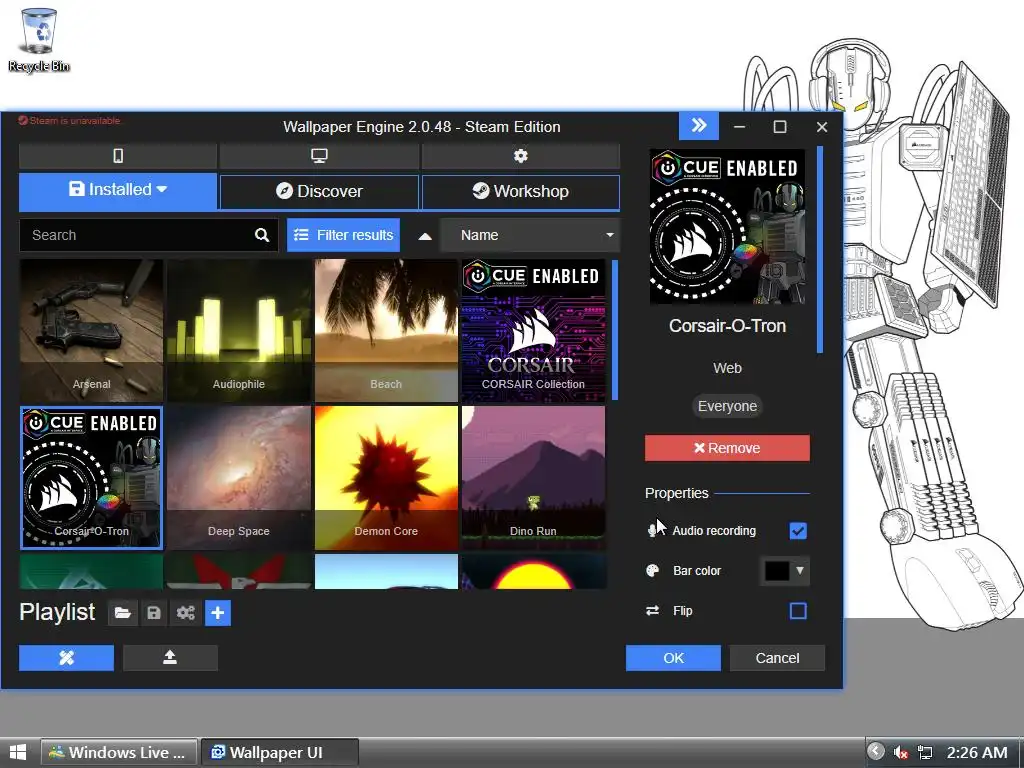The width and height of the screenshot is (1024, 768).
Task: Open the settings gear tab
Action: tap(520, 155)
